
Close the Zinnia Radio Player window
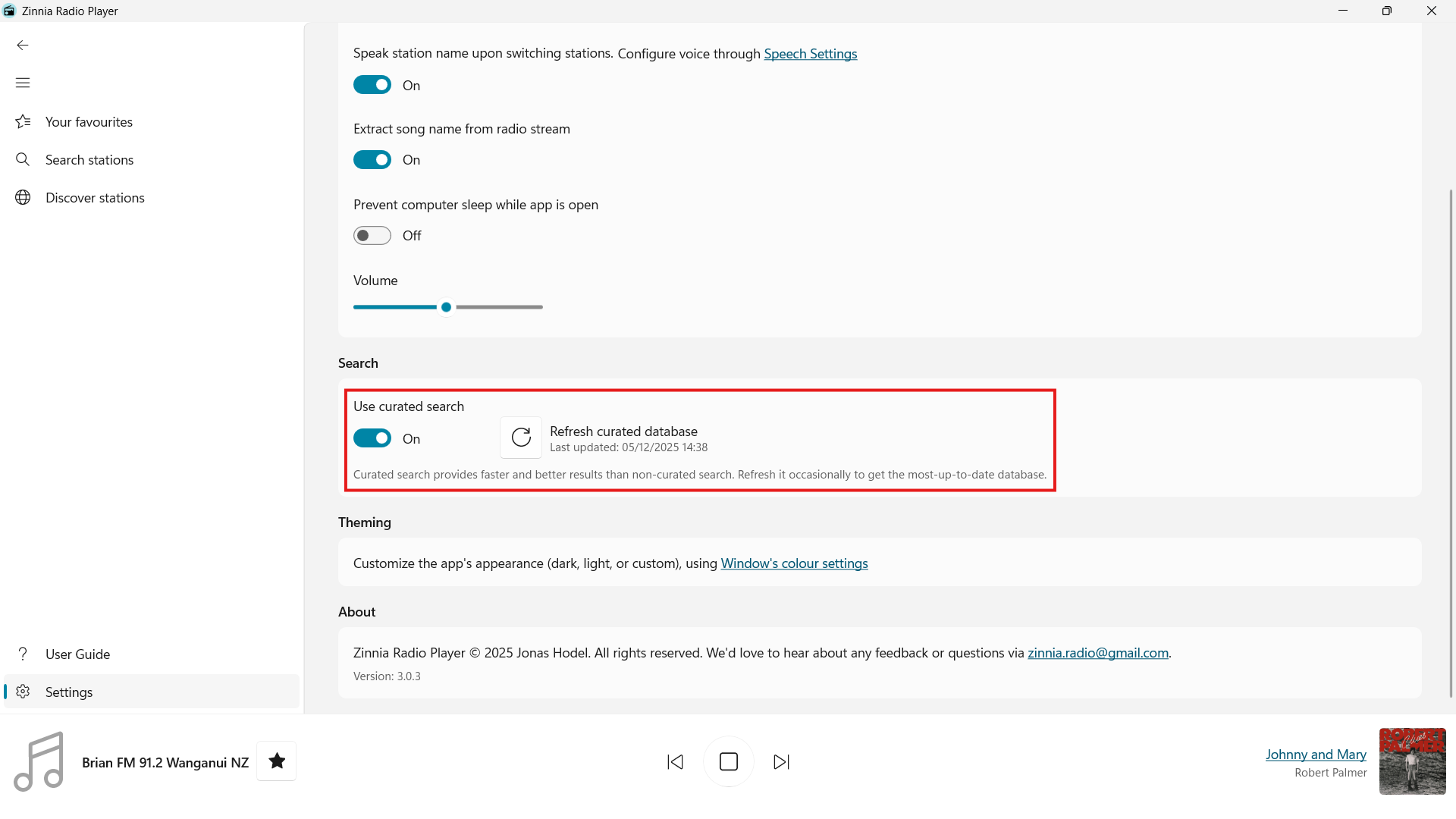(1432, 11)
